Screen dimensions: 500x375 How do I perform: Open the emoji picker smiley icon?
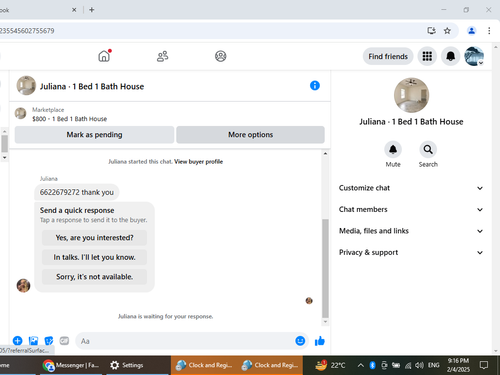(x=300, y=341)
